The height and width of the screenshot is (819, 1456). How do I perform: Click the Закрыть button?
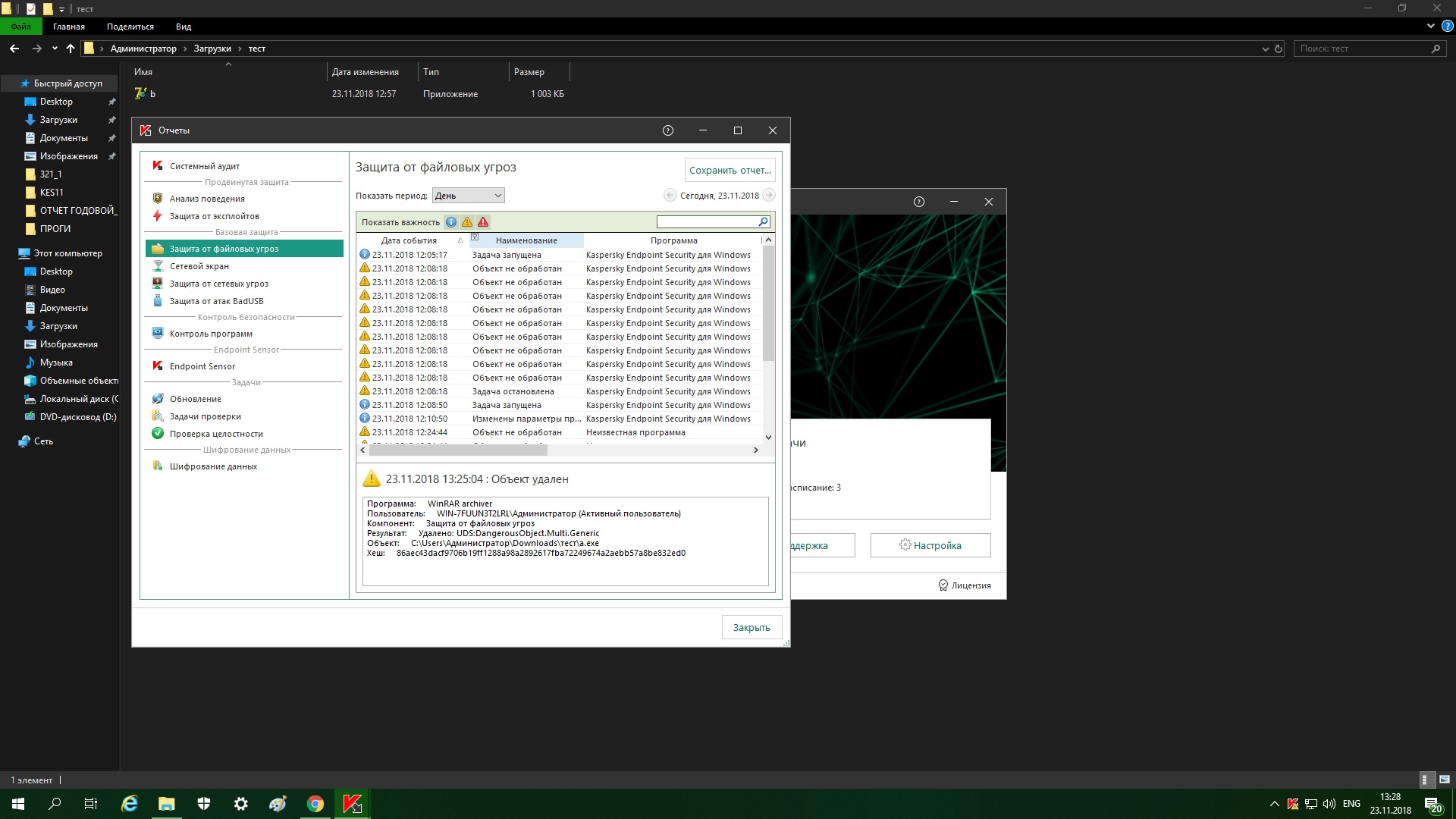tap(751, 627)
